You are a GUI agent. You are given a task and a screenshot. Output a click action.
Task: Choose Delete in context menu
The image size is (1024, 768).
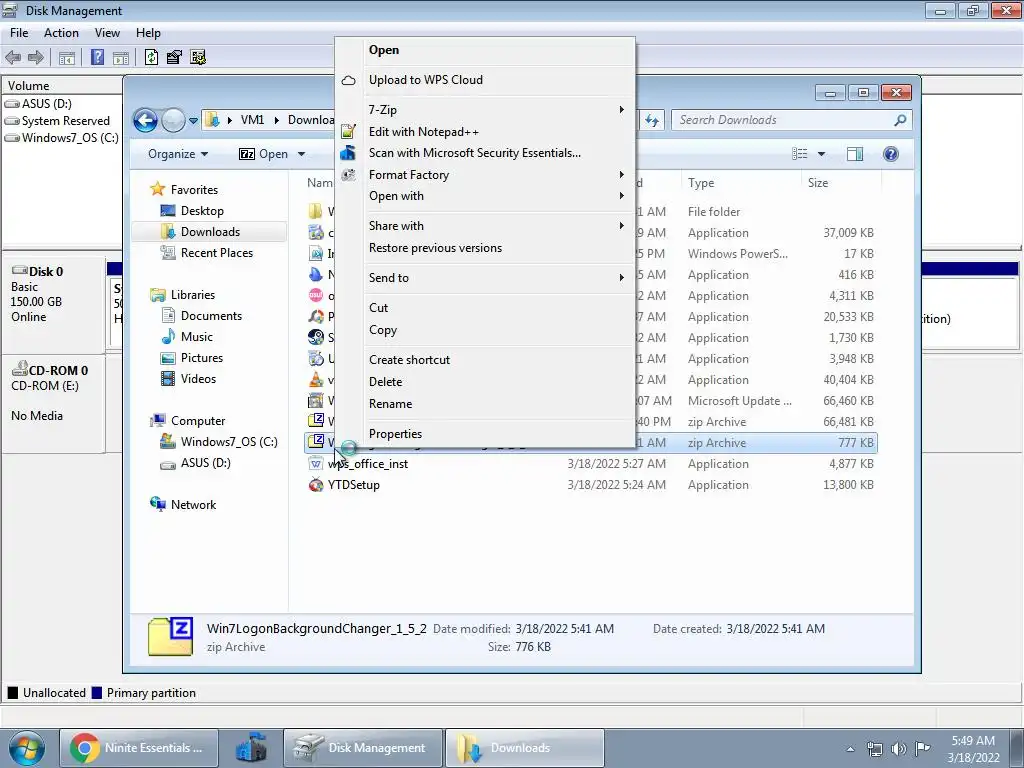498,382
